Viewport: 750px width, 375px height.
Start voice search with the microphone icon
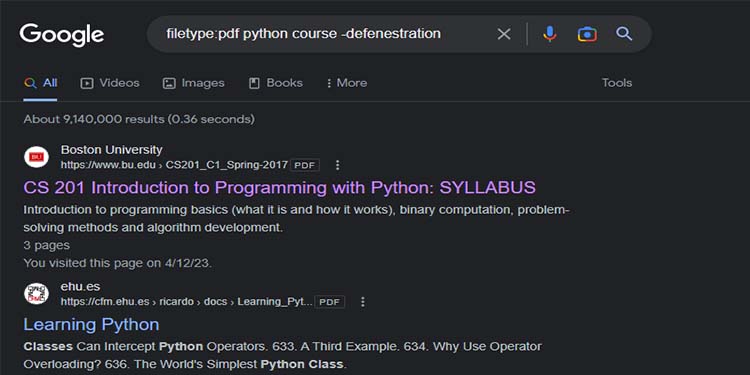tap(550, 34)
